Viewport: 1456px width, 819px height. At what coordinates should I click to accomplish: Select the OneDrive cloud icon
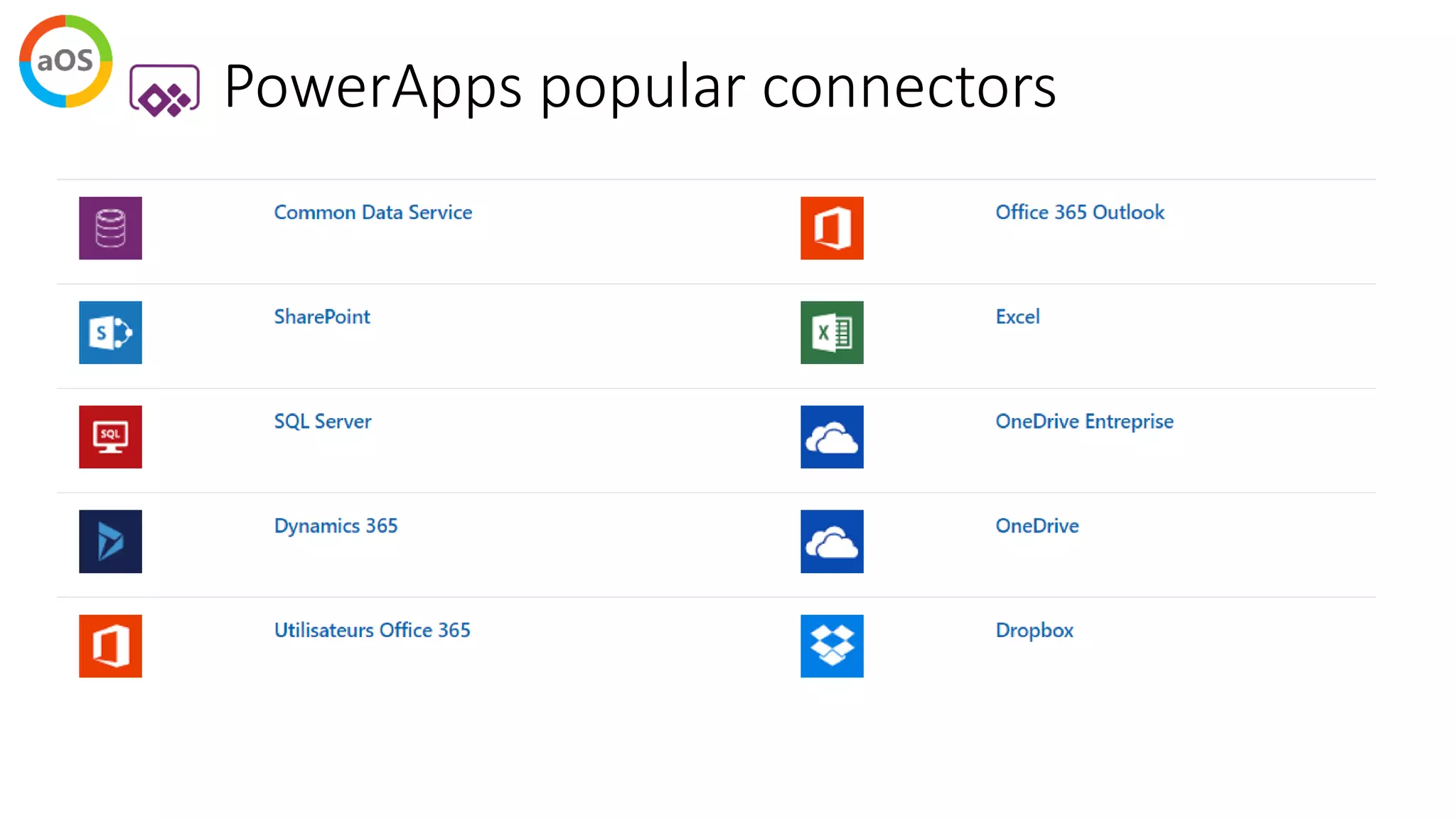(832, 542)
